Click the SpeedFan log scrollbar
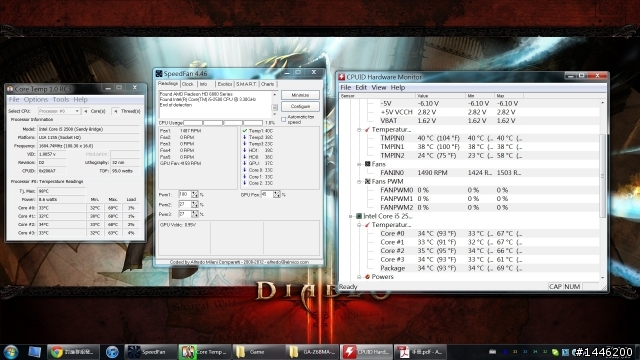Viewport: 640px width, 360px height. tap(275, 103)
